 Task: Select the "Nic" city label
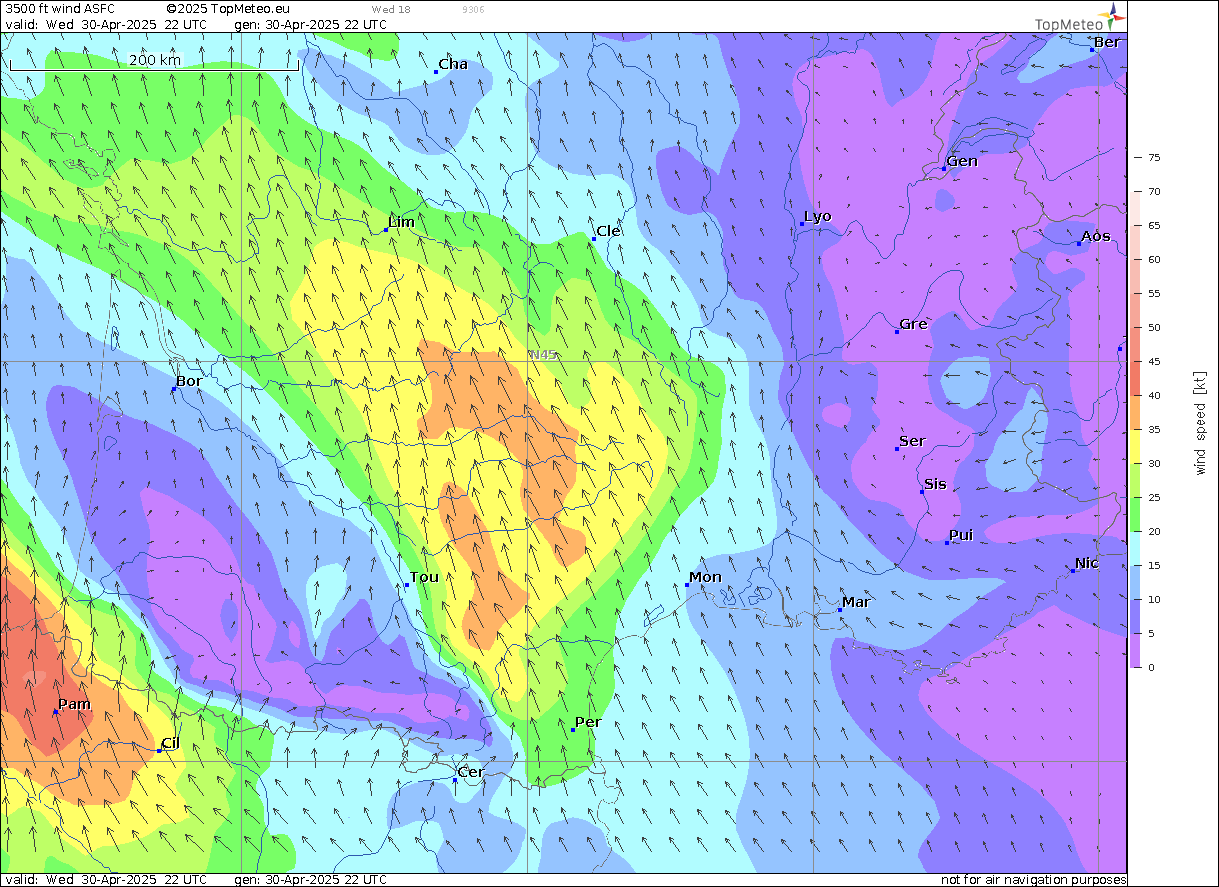1087,563
